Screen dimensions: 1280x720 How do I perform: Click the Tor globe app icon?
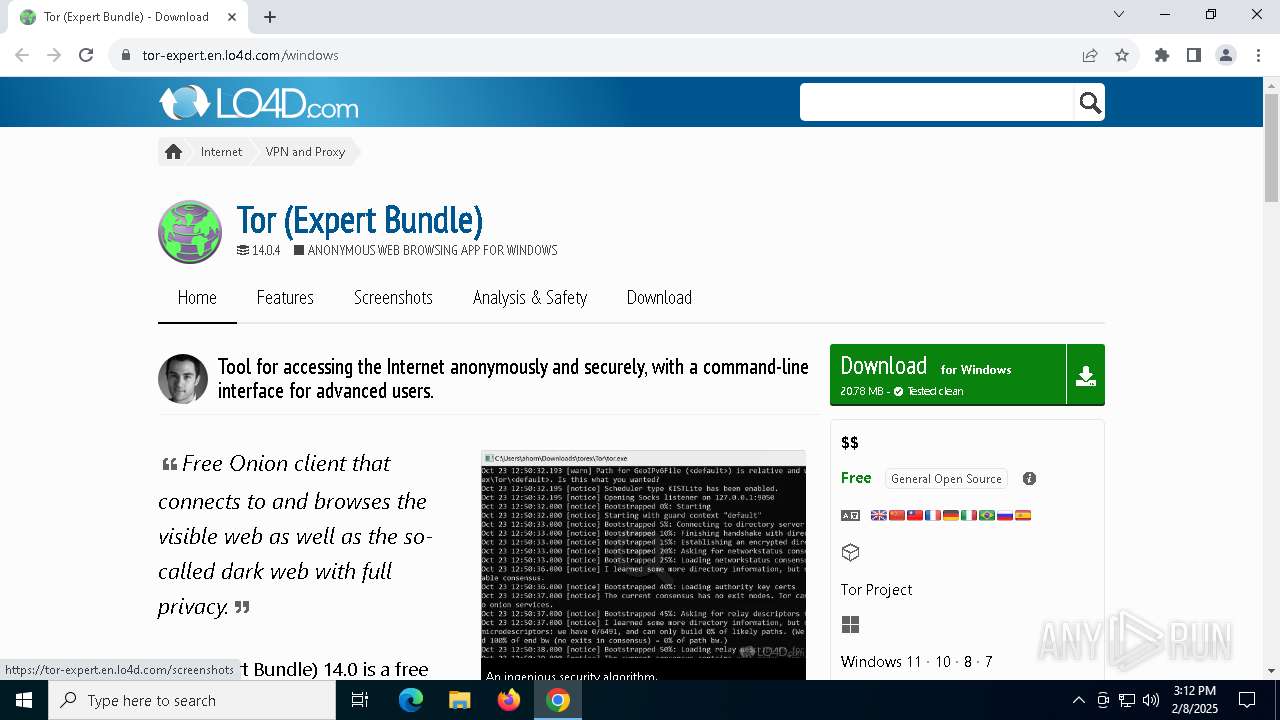[x=190, y=232]
